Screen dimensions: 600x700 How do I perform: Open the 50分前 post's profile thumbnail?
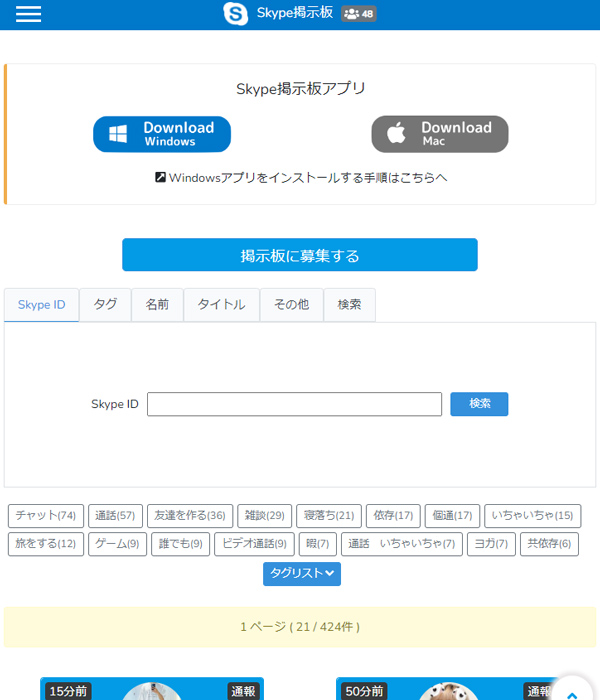(x=448, y=691)
